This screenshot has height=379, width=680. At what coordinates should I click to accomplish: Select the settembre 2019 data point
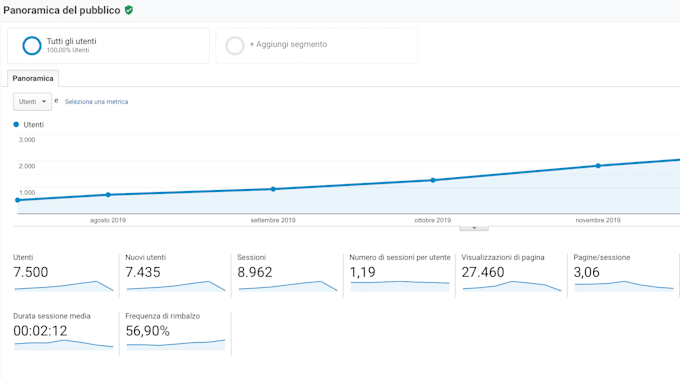point(273,189)
